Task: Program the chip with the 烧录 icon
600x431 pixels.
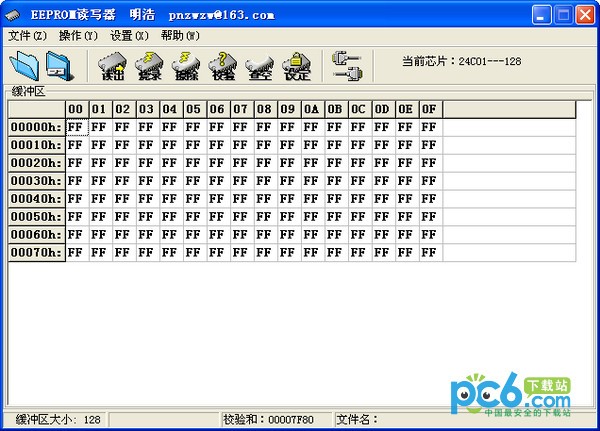Action: (149, 66)
